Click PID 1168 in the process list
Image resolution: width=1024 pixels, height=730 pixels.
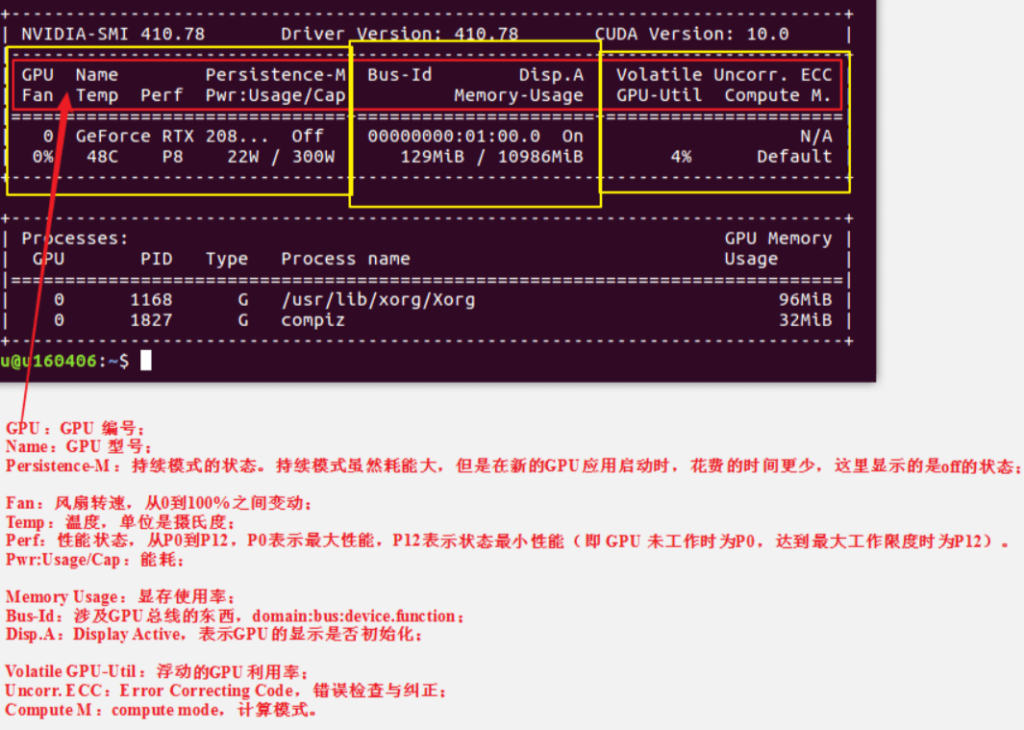151,300
